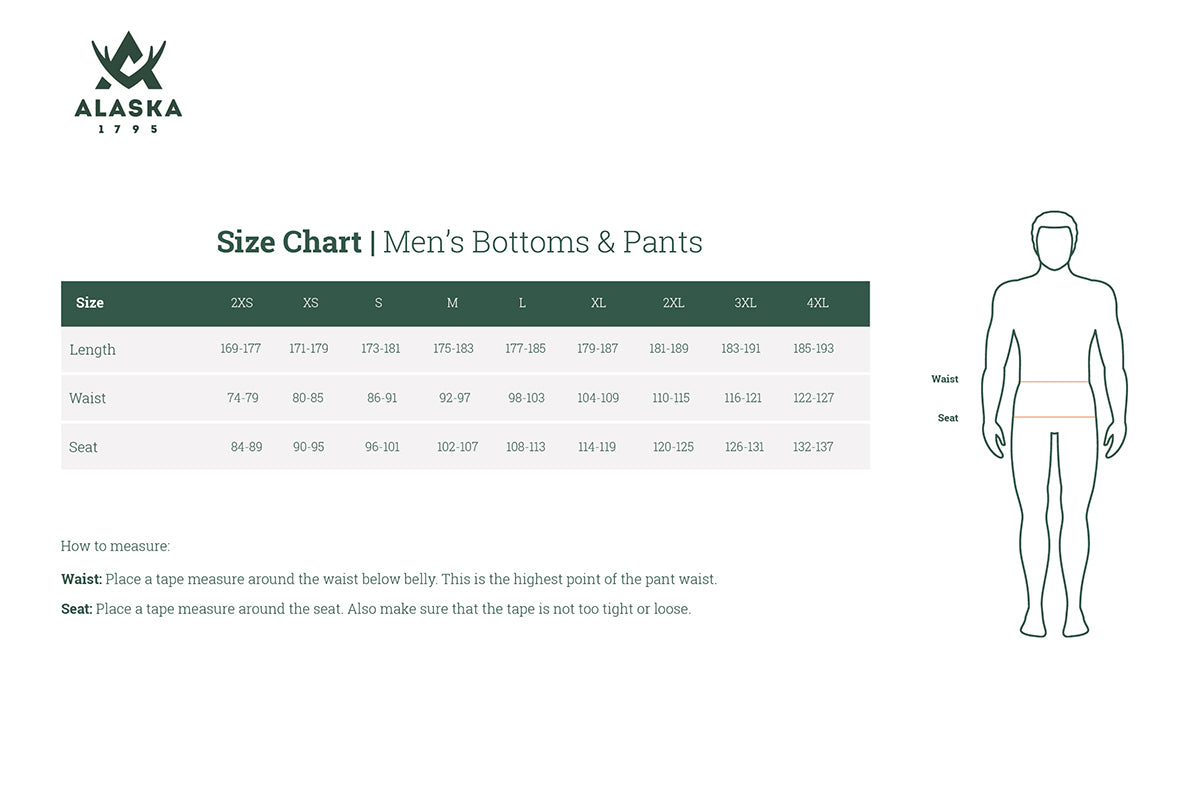Click the bold Waist measuring instruction
Screen dimensions: 1200x800
point(82,579)
